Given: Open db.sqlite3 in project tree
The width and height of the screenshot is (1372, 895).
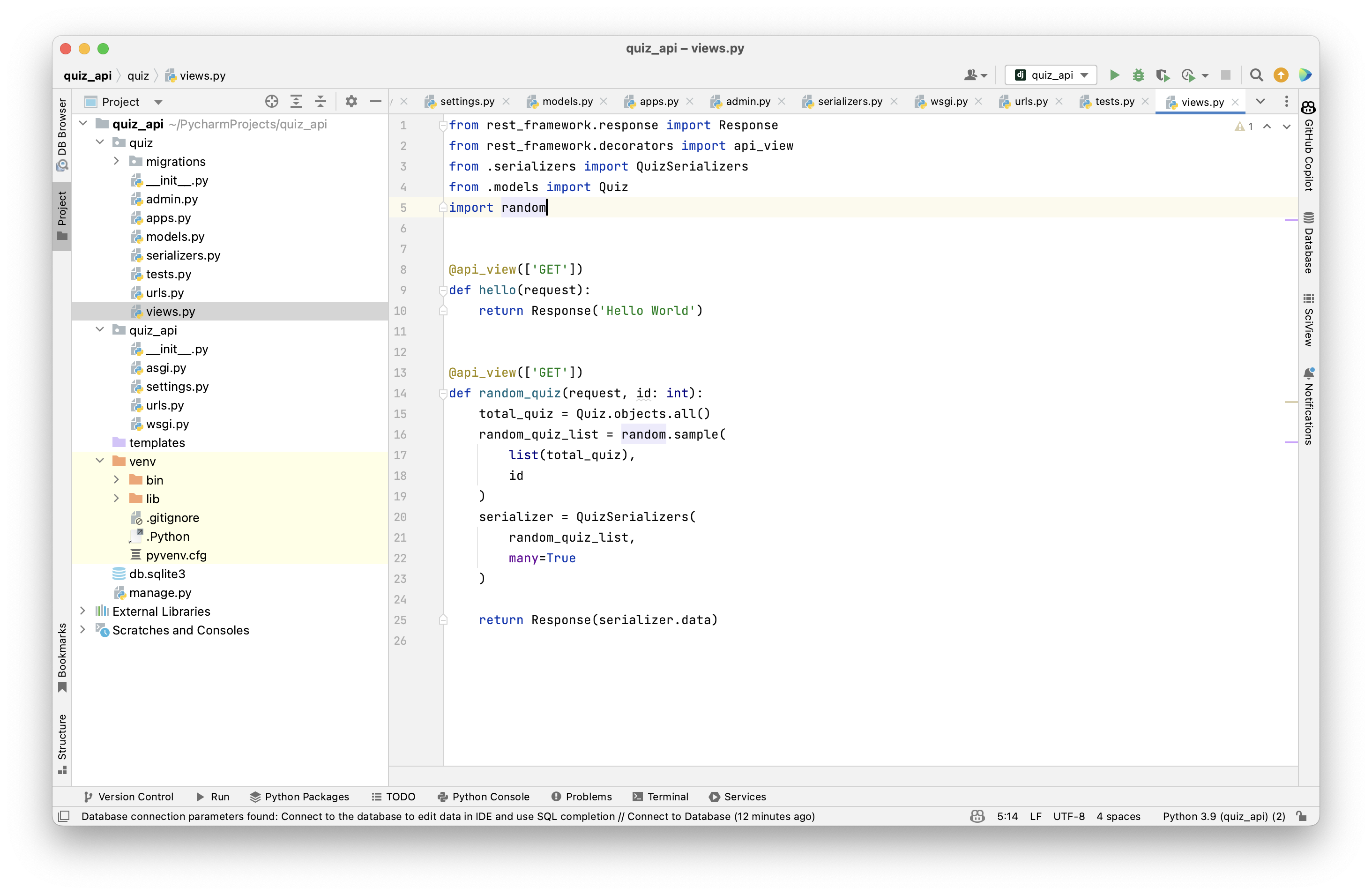Looking at the screenshot, I should point(157,574).
